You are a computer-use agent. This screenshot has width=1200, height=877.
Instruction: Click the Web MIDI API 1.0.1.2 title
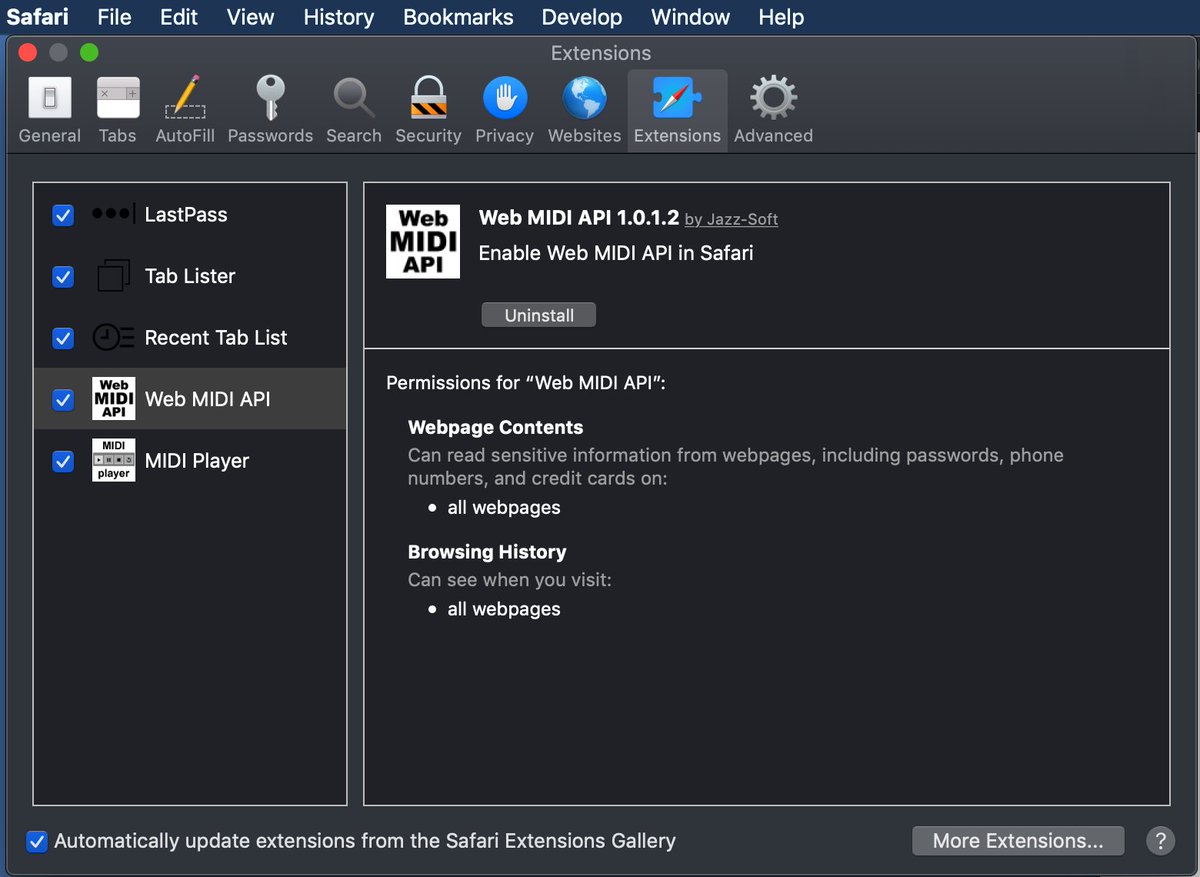(579, 217)
